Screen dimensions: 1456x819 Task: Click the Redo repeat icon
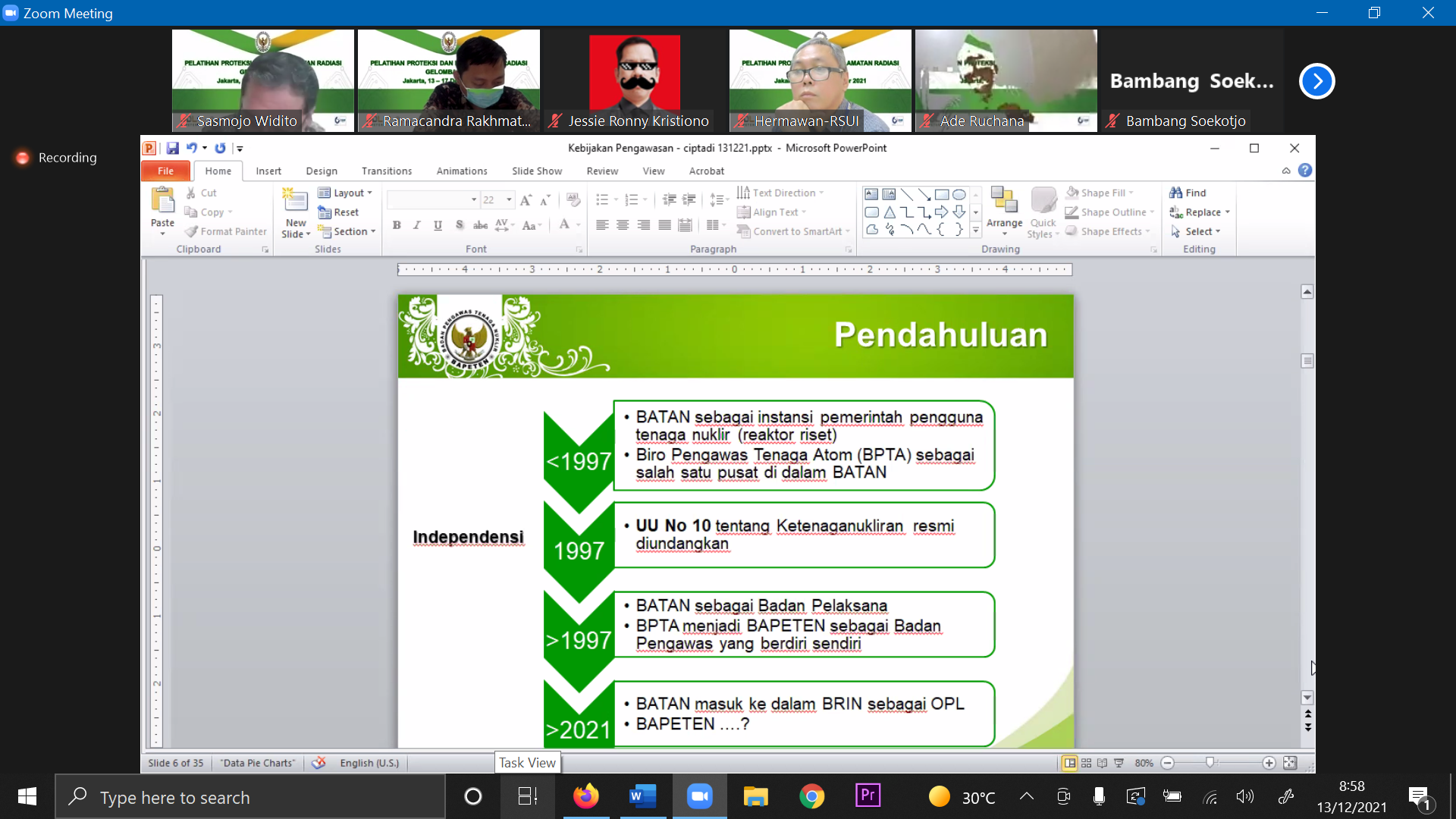220,148
